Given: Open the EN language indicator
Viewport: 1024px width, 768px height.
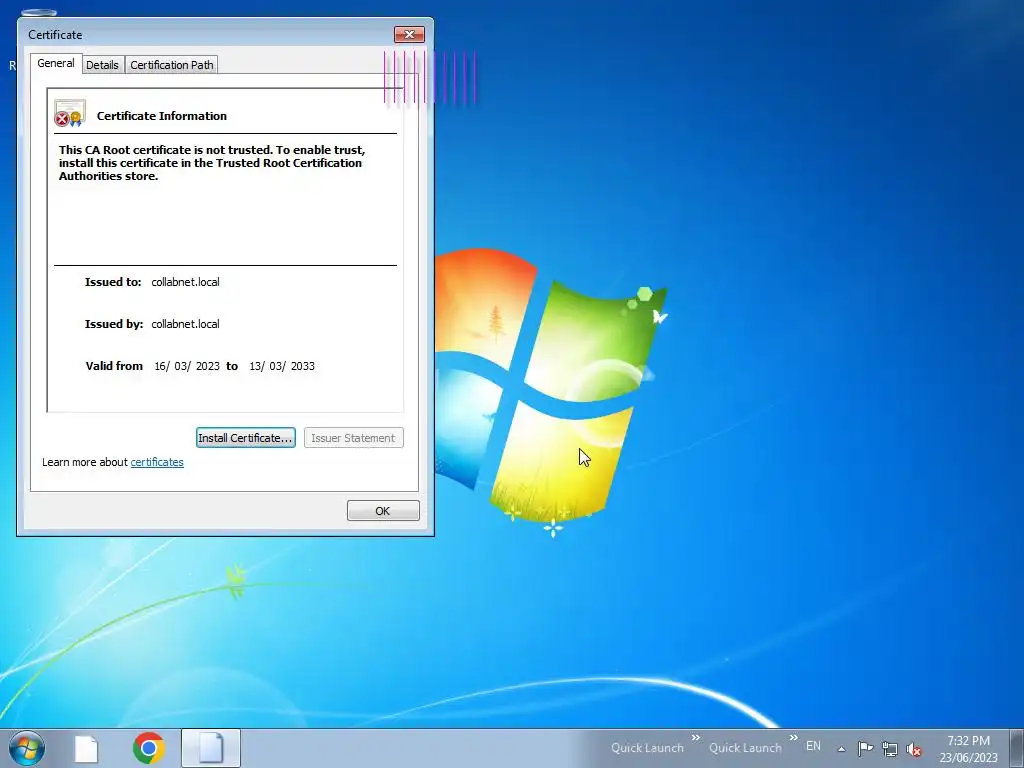Looking at the screenshot, I should [x=813, y=746].
